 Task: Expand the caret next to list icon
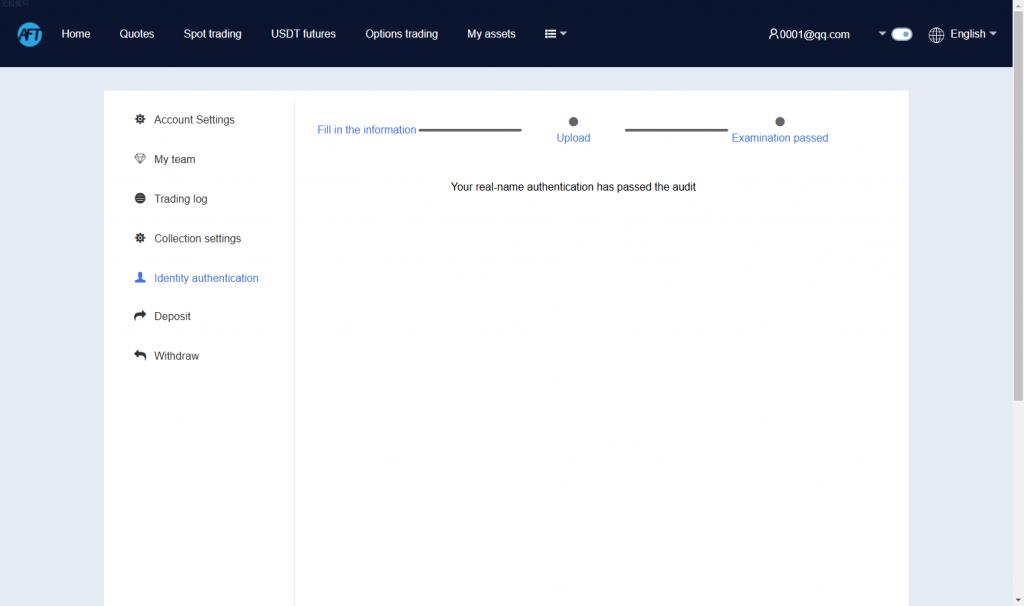tap(563, 33)
